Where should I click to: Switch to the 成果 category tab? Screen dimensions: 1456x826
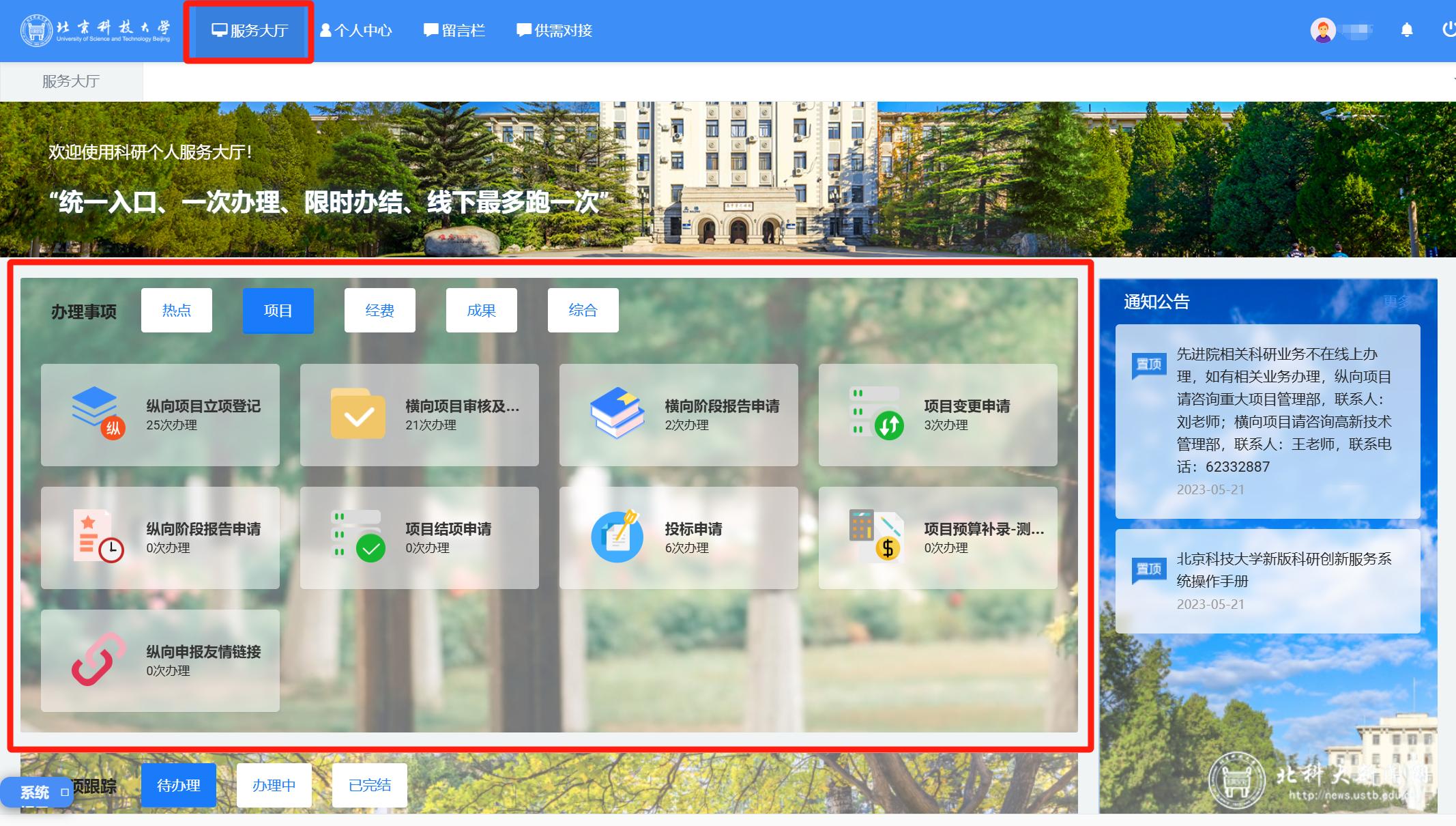pyautogui.click(x=482, y=311)
